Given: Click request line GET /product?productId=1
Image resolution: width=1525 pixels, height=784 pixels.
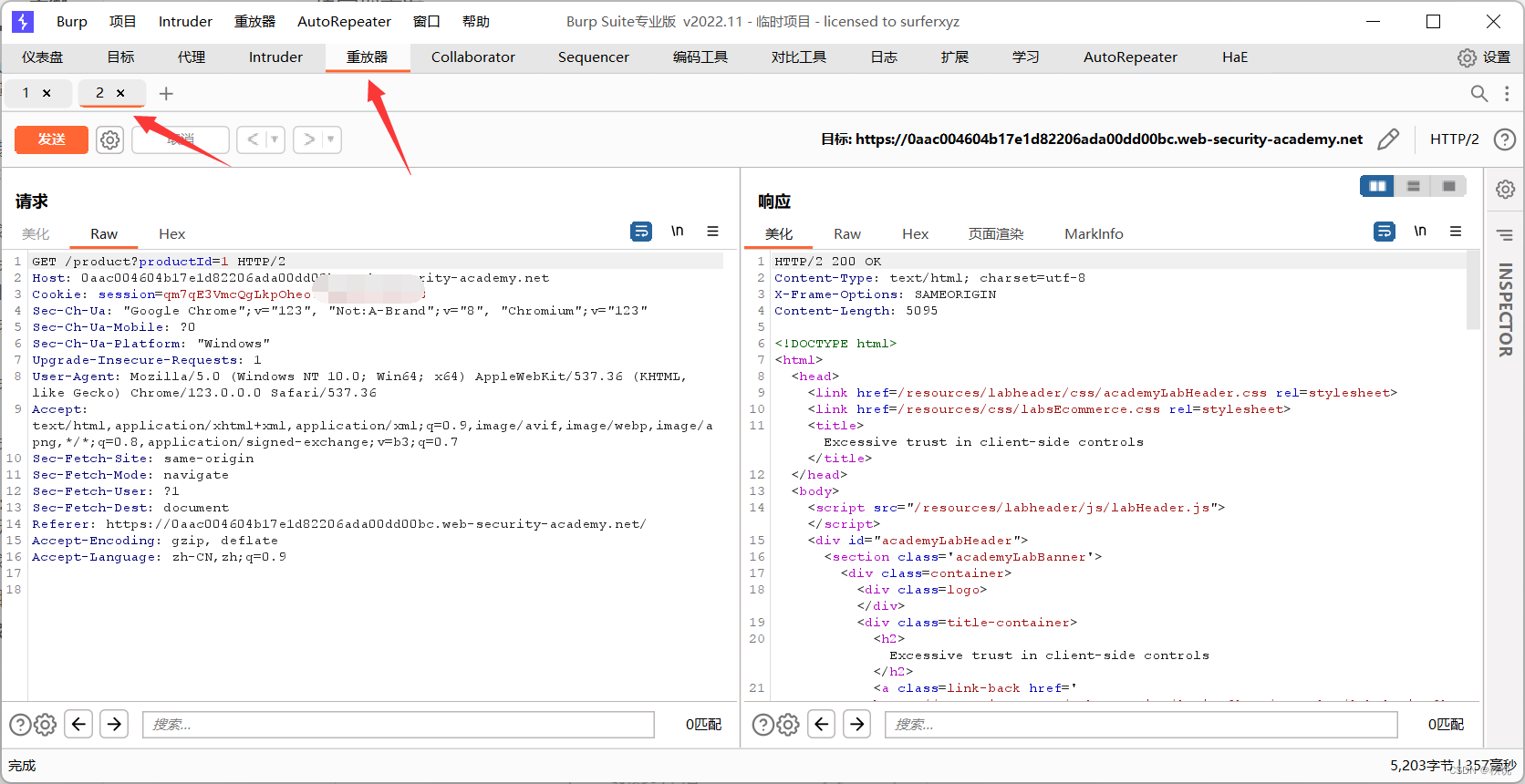Looking at the screenshot, I should [x=159, y=262].
